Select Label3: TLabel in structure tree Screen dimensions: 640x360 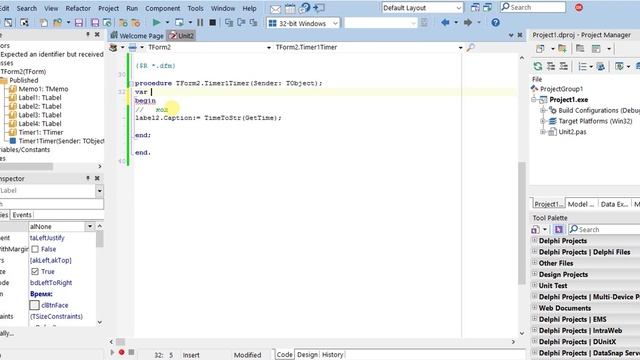tap(40, 115)
